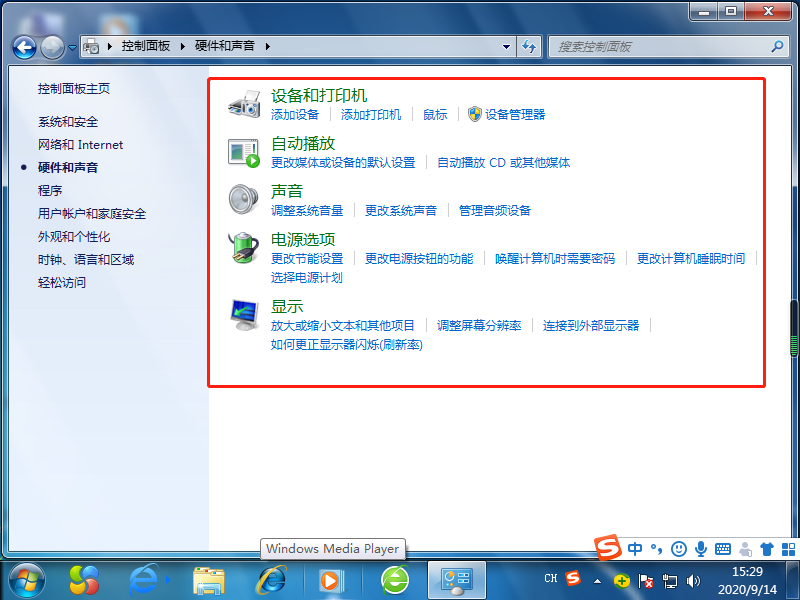Click 调整屏幕分辨率 link

(479, 326)
